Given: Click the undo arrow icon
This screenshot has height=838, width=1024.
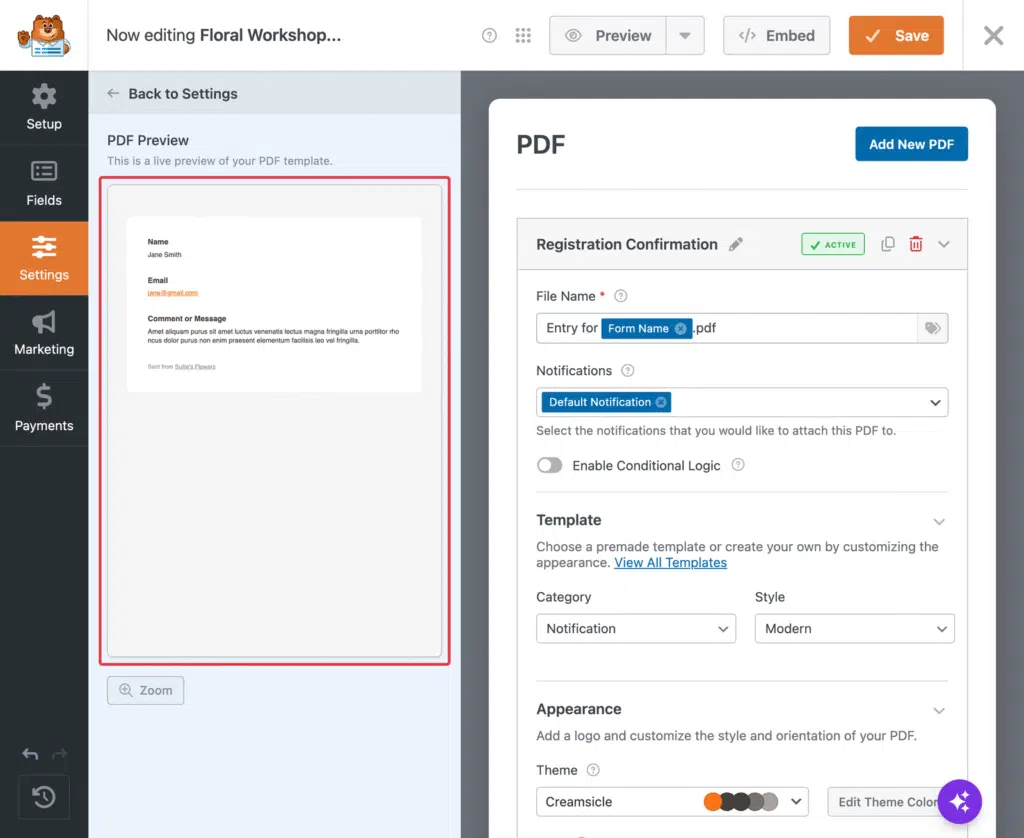Looking at the screenshot, I should [x=30, y=754].
